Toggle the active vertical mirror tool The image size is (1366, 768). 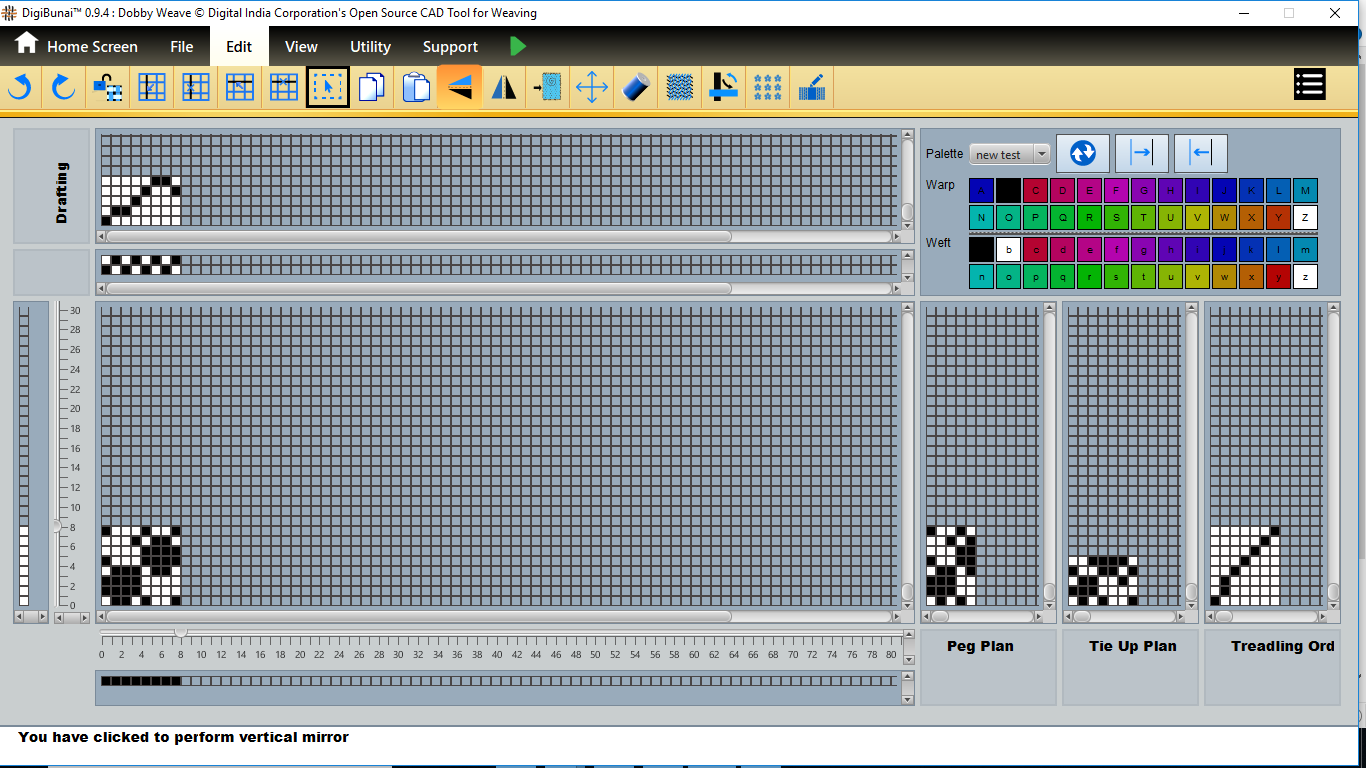pyautogui.click(x=459, y=88)
